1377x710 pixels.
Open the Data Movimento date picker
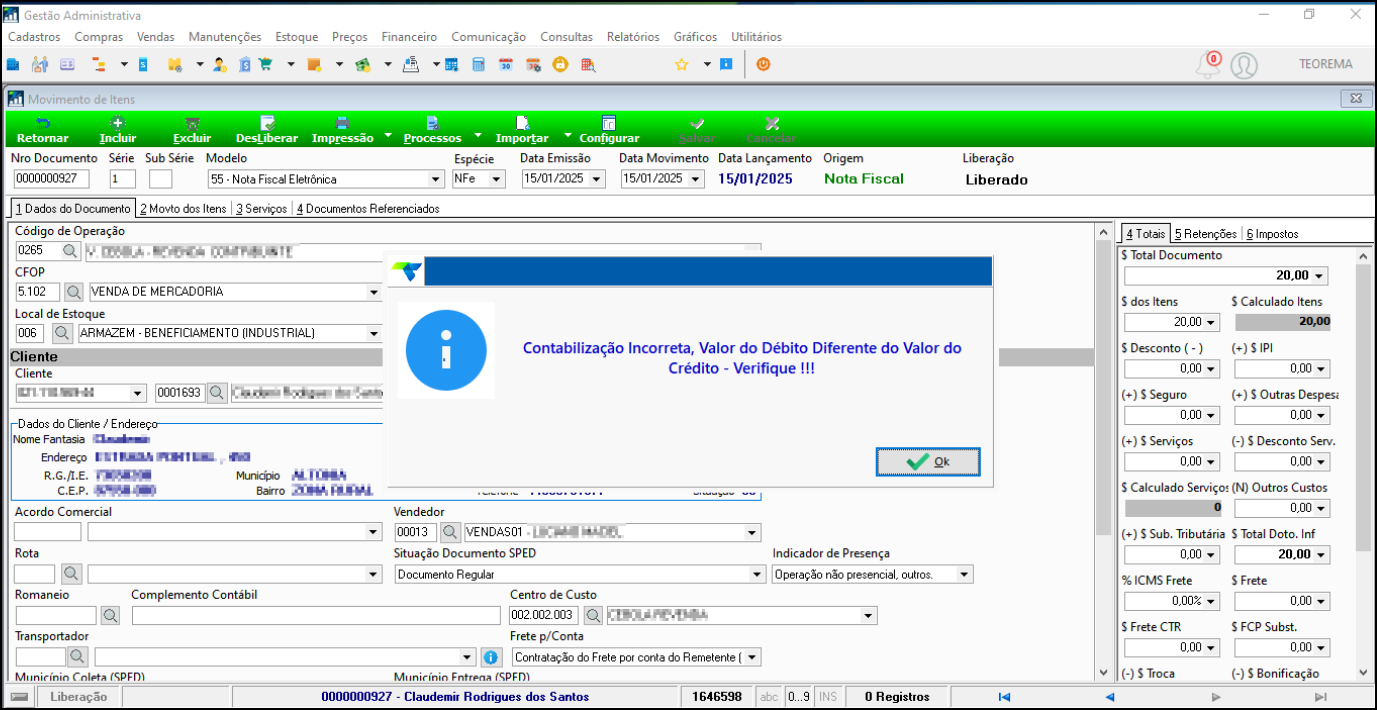696,179
